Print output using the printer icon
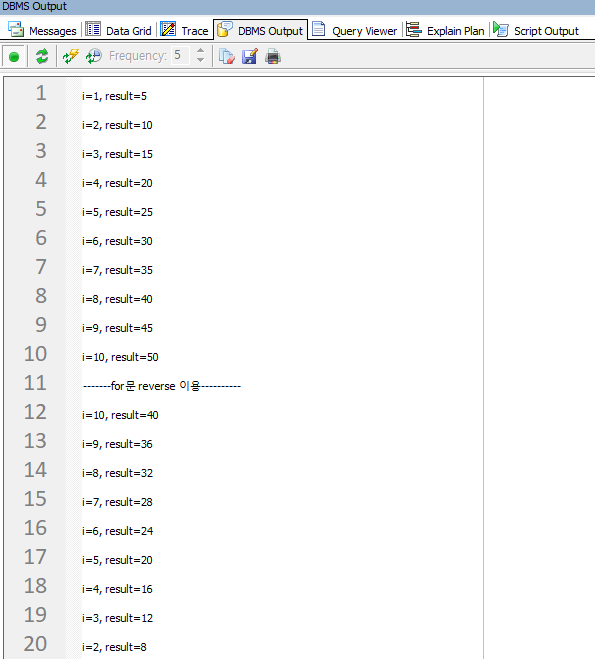 point(273,56)
